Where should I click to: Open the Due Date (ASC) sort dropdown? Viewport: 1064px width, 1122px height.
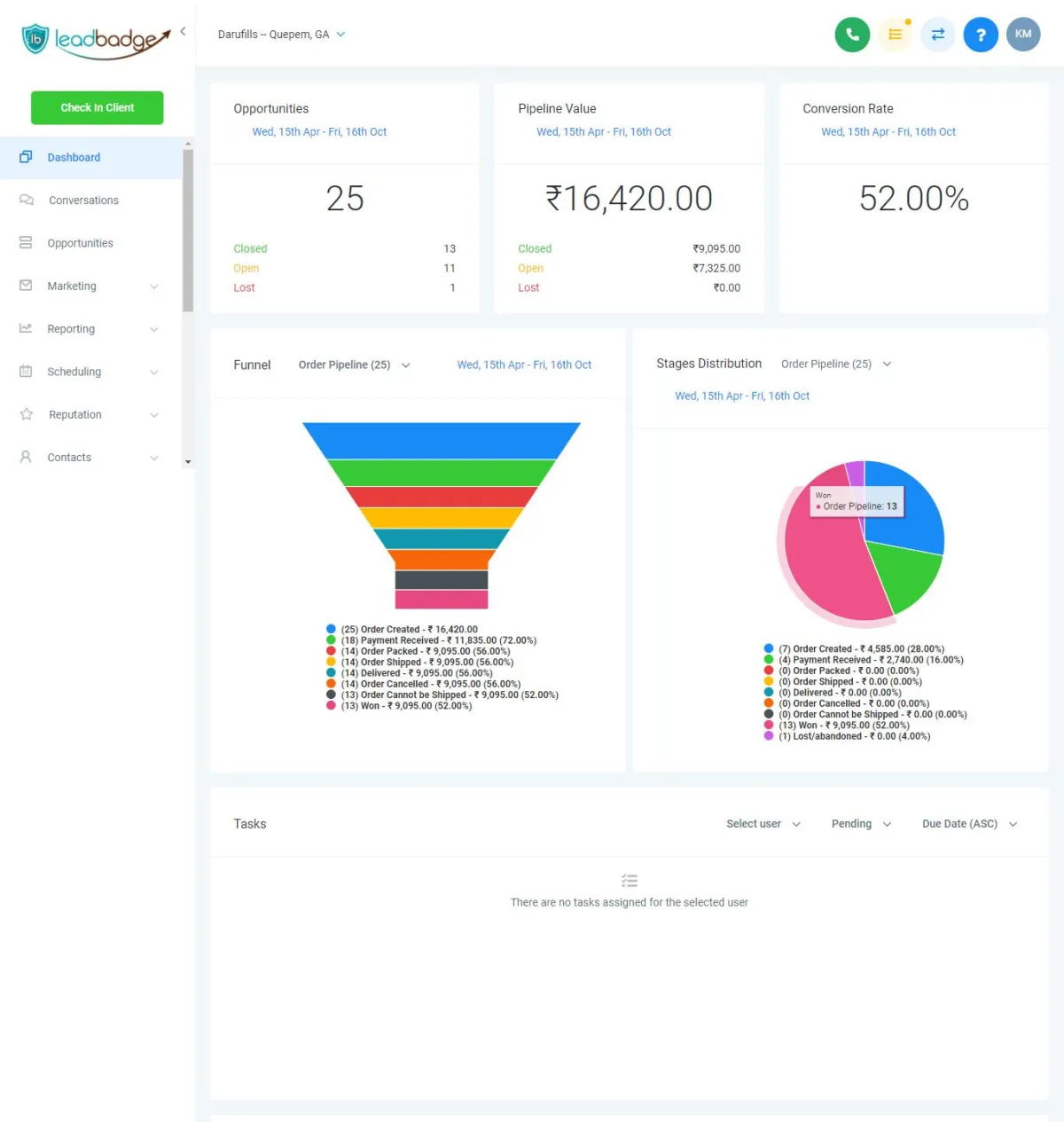(x=969, y=824)
